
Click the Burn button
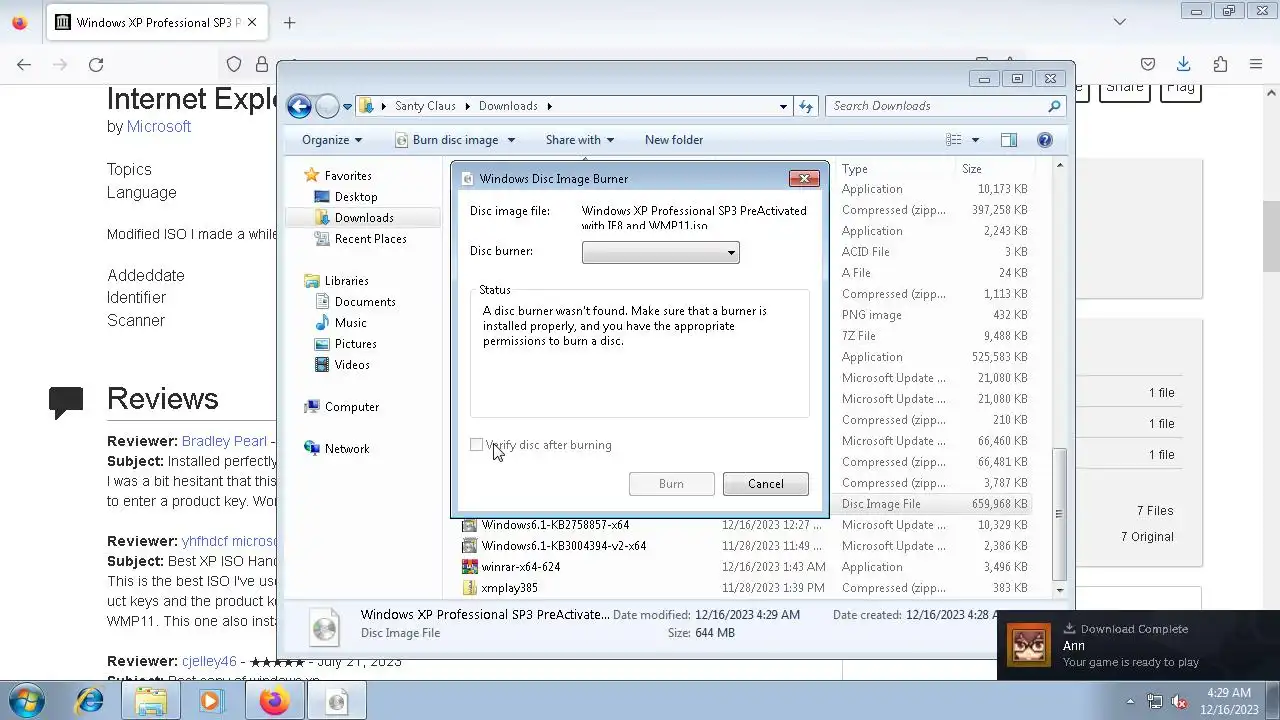(x=671, y=484)
